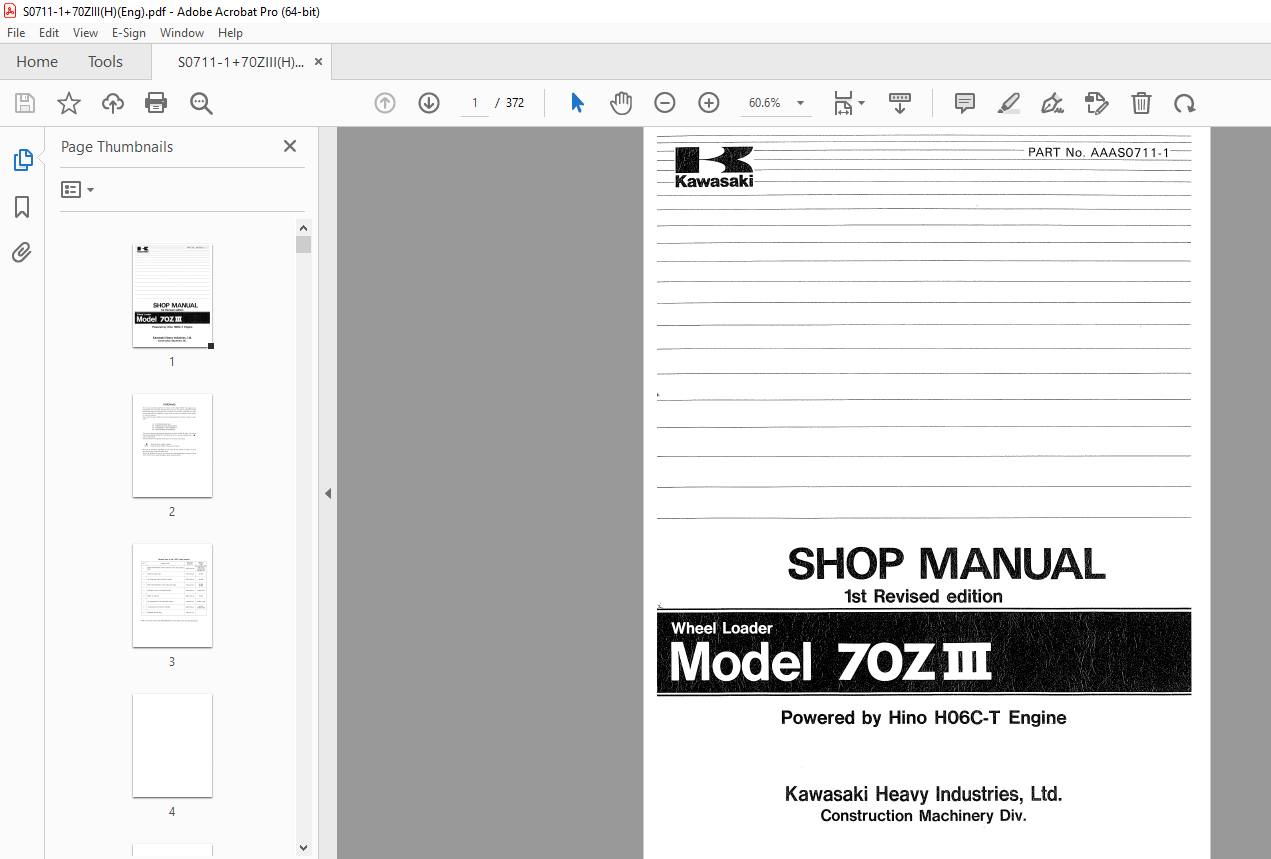The width and height of the screenshot is (1271, 859).
Task: Click the 'Page Thumbnails' panel title
Action: (x=117, y=147)
